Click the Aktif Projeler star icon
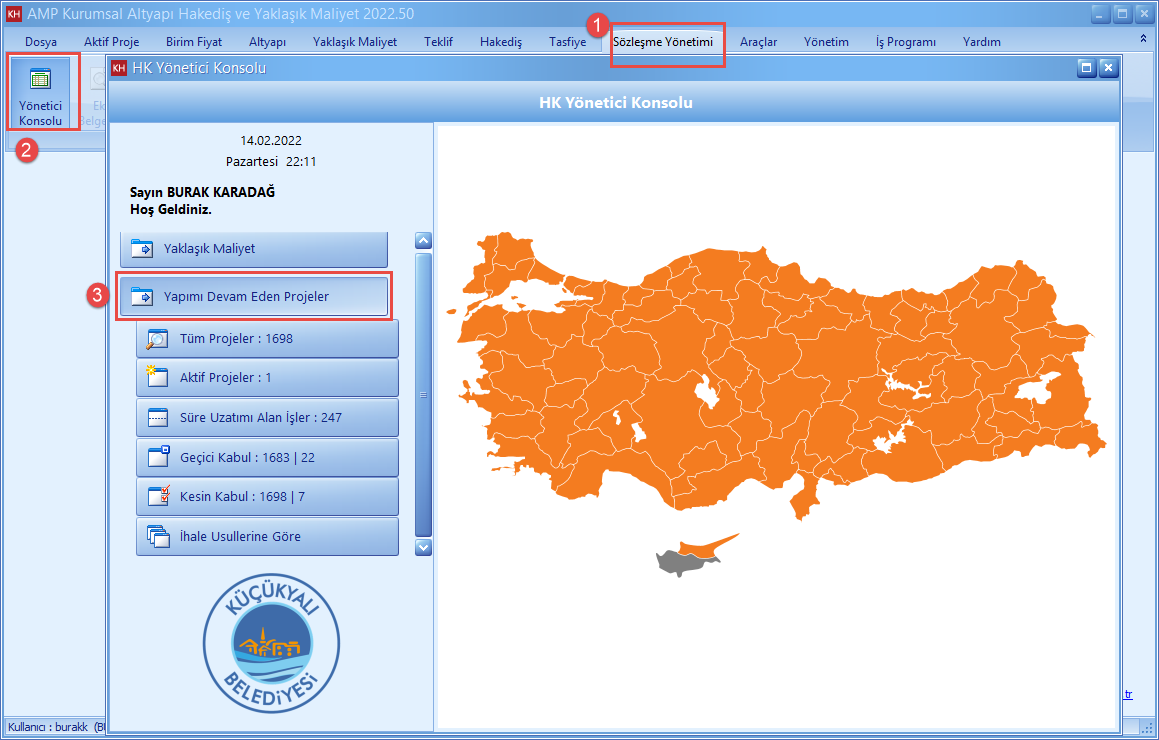1159x740 pixels. (158, 378)
